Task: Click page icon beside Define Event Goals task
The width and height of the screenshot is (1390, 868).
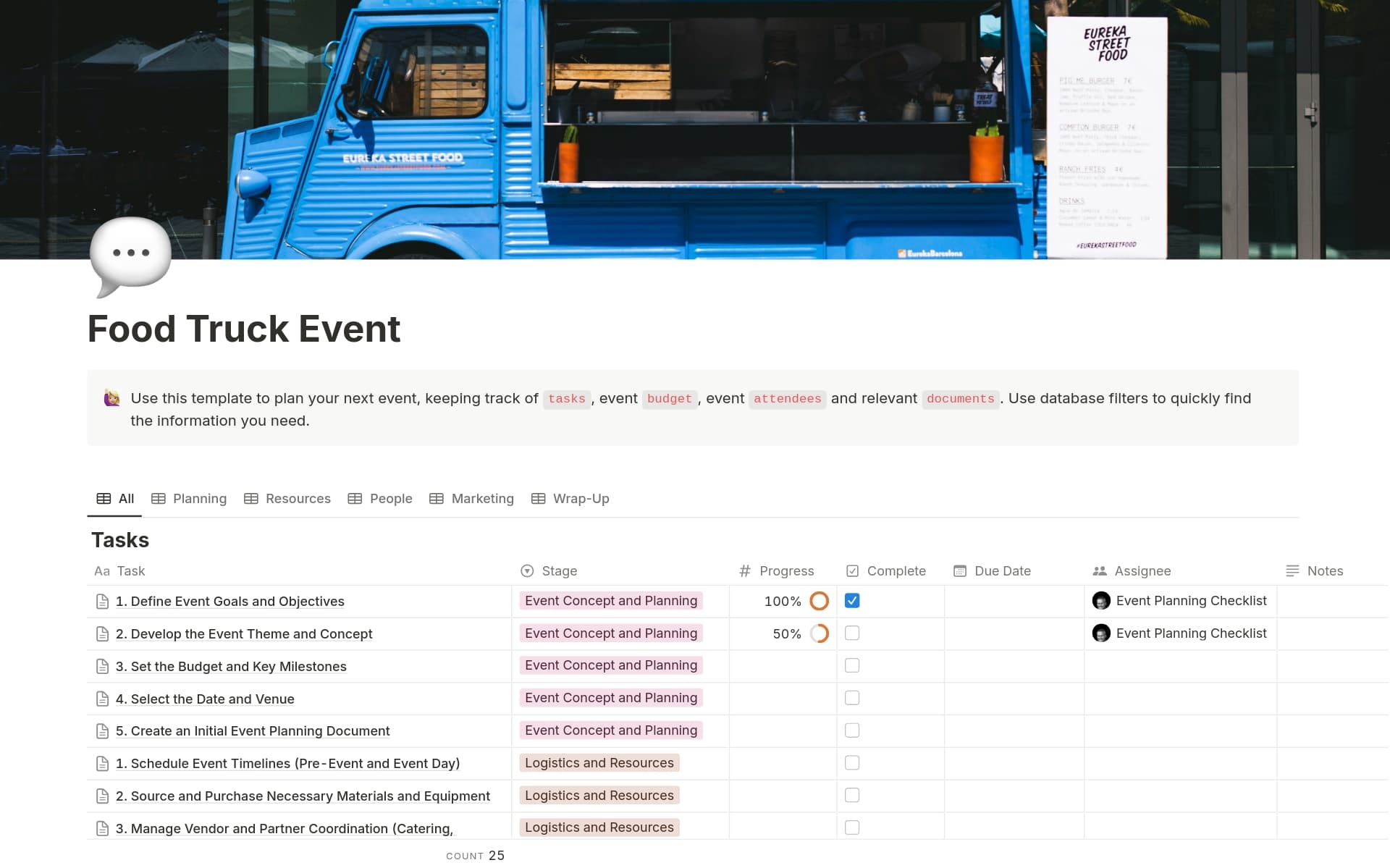Action: pos(102,602)
